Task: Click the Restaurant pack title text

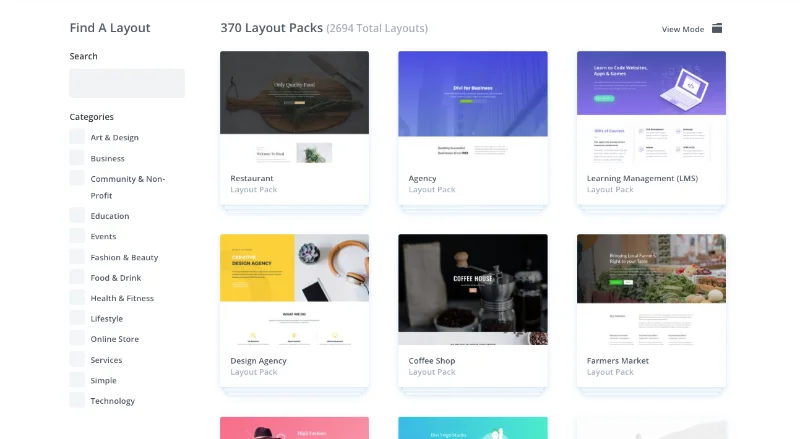Action: [x=252, y=178]
